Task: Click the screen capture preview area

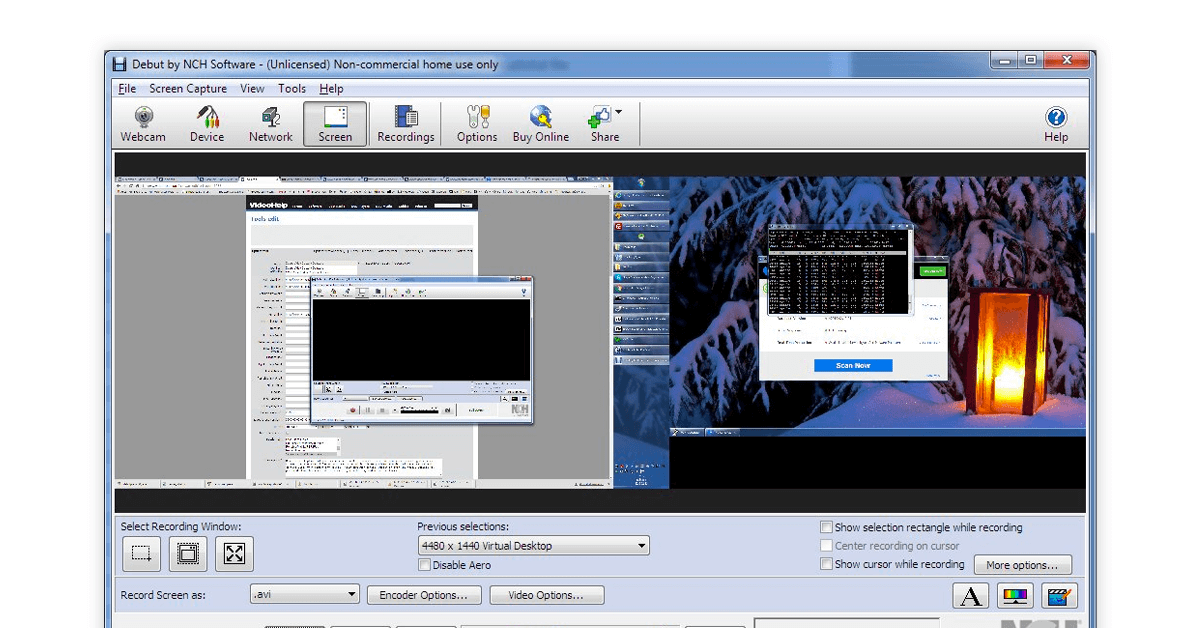Action: 600,332
